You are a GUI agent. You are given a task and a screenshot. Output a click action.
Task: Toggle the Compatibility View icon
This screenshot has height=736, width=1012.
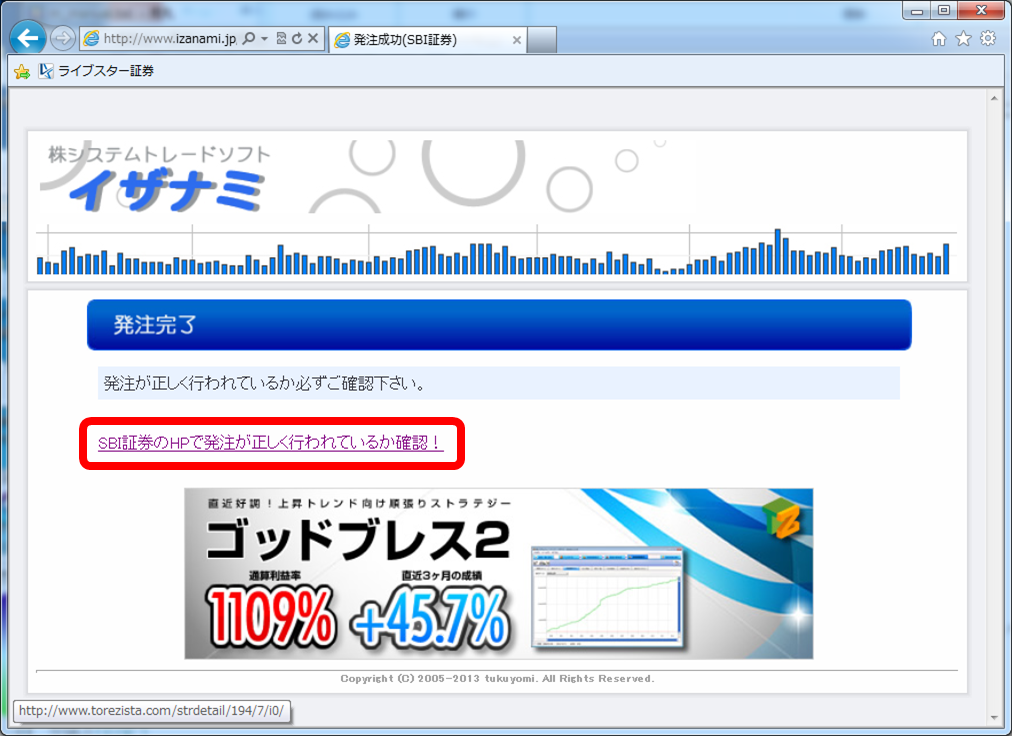(281, 39)
